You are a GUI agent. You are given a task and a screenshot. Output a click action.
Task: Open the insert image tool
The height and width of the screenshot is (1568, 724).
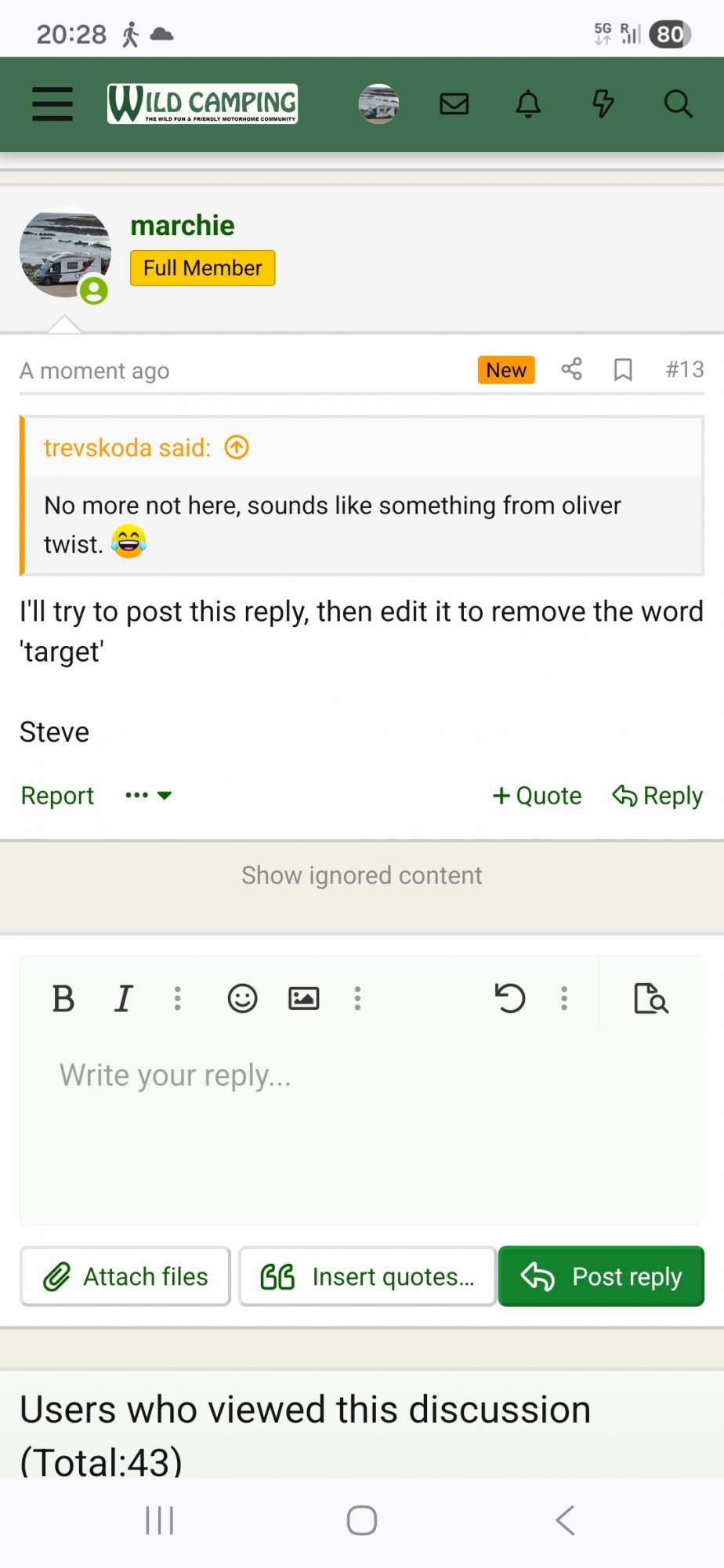click(303, 998)
